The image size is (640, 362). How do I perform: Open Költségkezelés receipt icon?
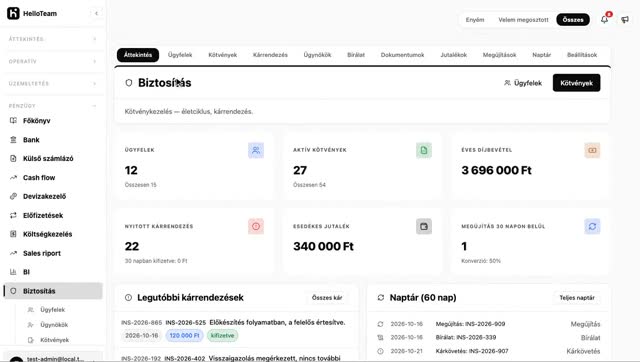coord(13,234)
